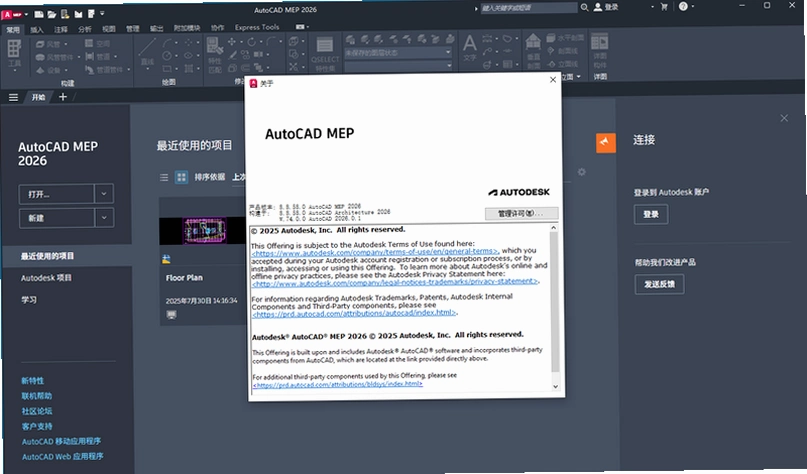807x474 pixels.
Task: Select the 管道管件 (Pipe fitting) tool
Action: tap(104, 70)
